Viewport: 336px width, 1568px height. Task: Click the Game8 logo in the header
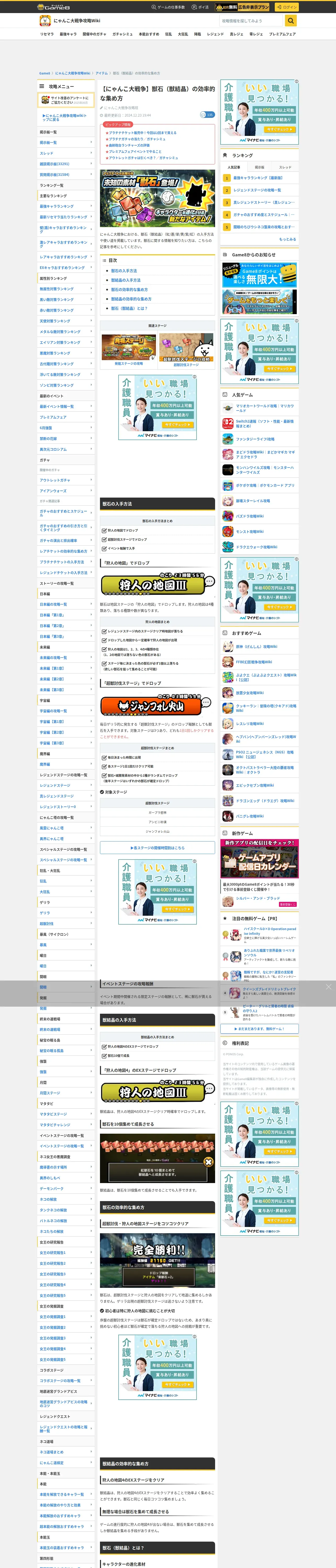pos(53,7)
